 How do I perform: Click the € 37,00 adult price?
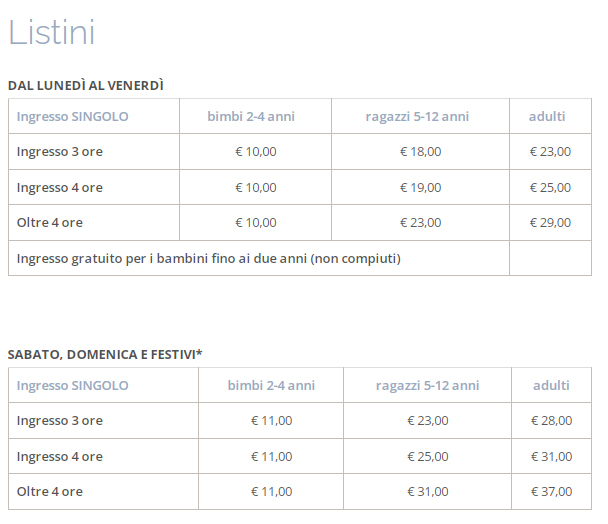click(x=551, y=491)
